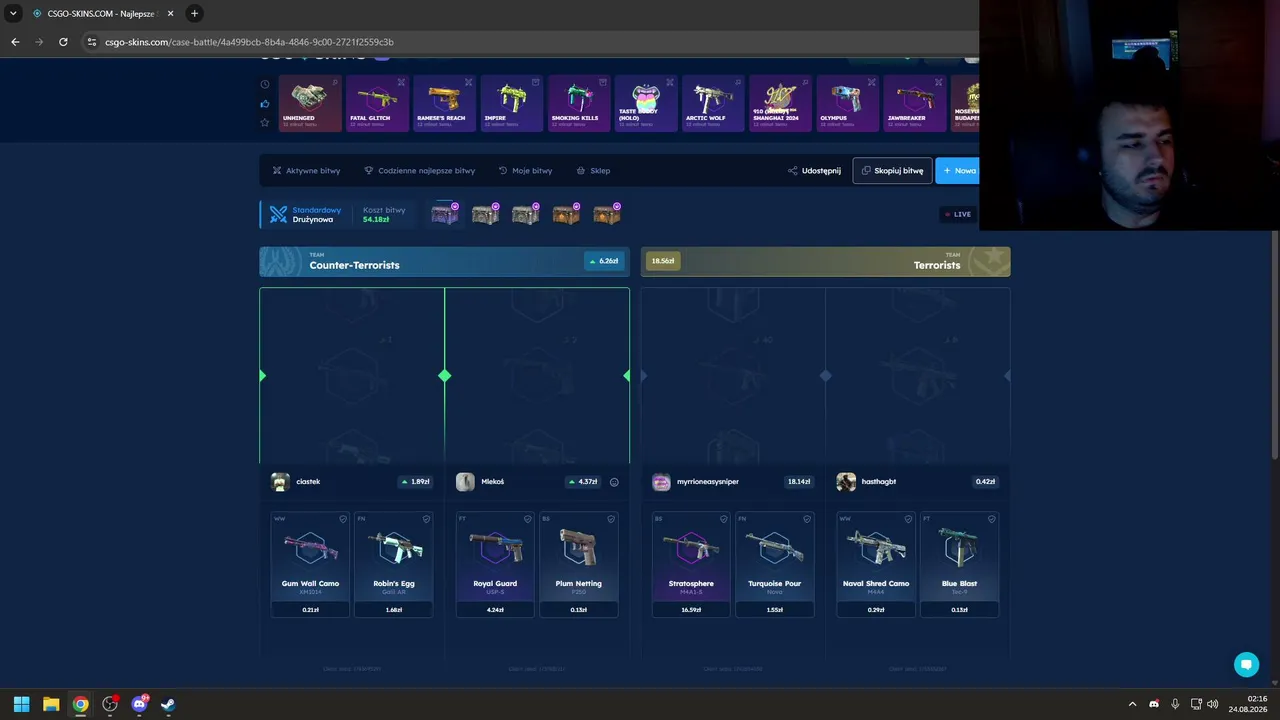This screenshot has width=1280, height=720.
Task: Open File Explorer from the taskbar
Action: pyautogui.click(x=51, y=704)
